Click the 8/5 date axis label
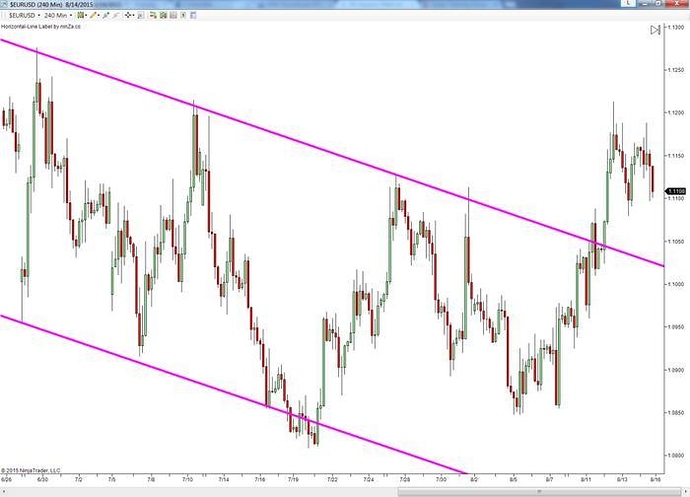Viewport: 690px width, 497px height. point(513,479)
